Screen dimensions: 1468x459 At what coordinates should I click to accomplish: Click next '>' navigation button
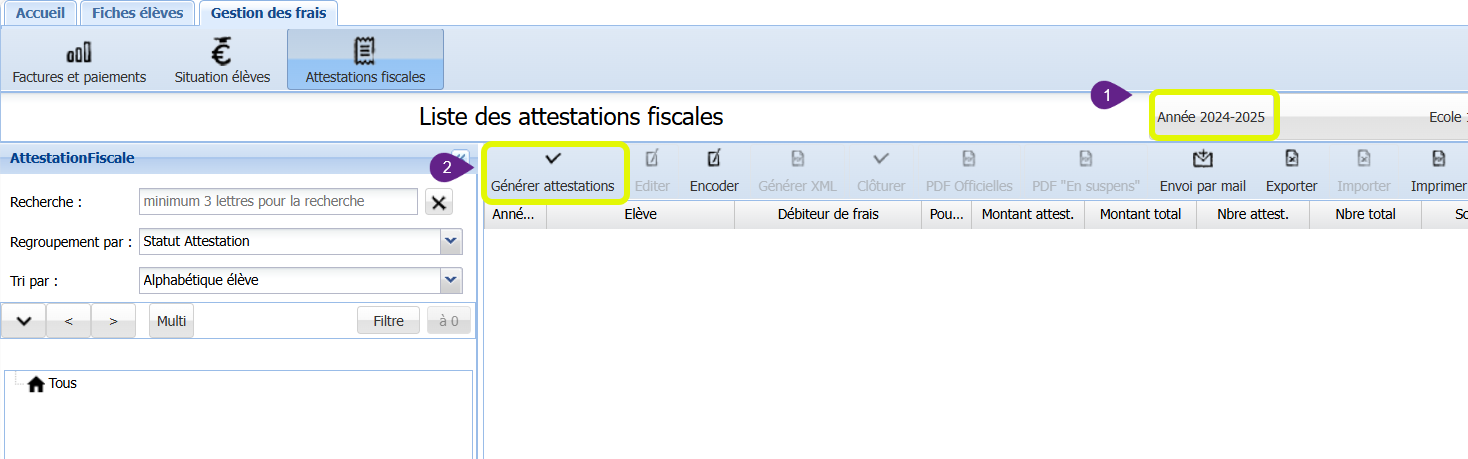pos(113,321)
